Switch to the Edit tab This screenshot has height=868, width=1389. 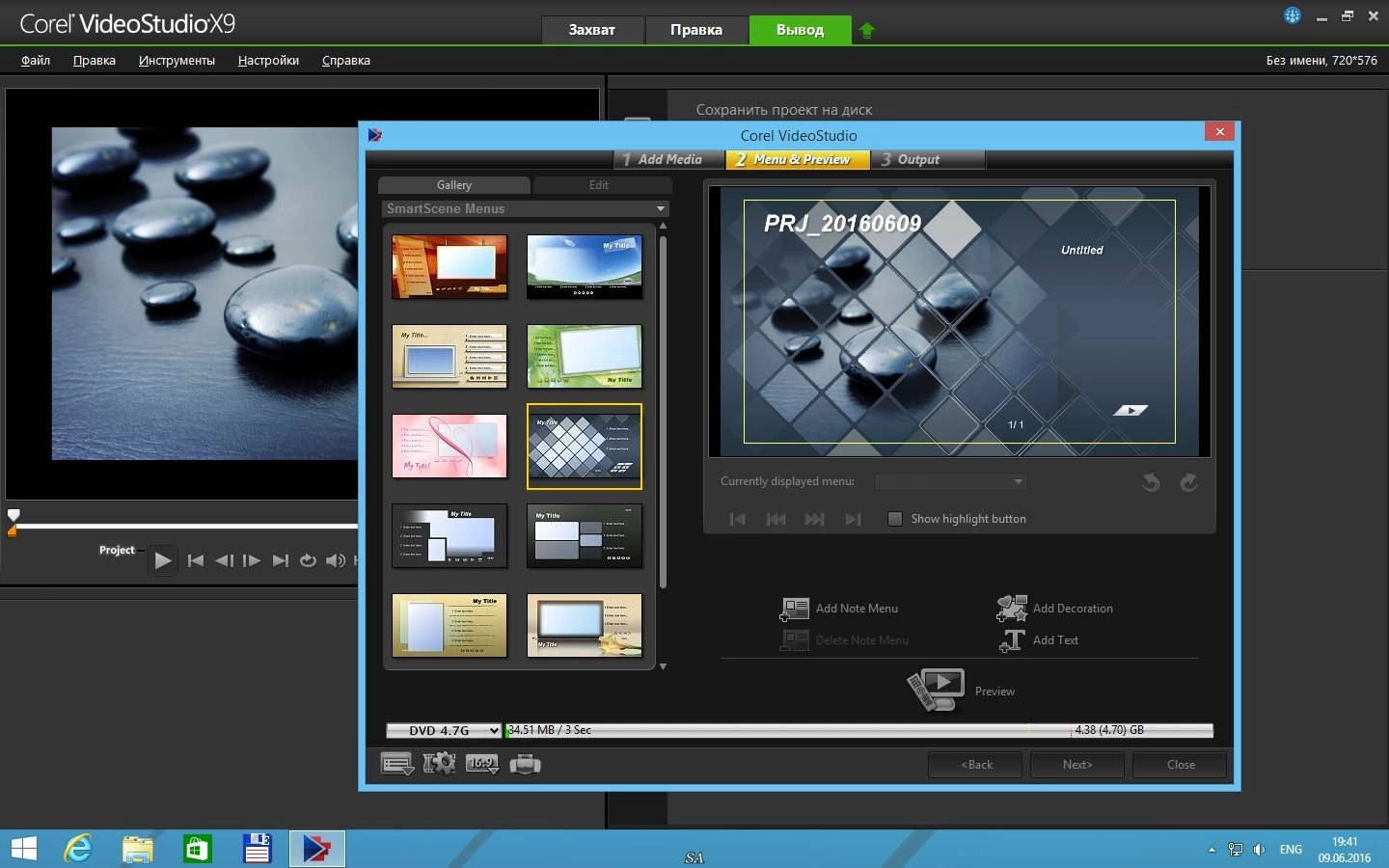[599, 185]
